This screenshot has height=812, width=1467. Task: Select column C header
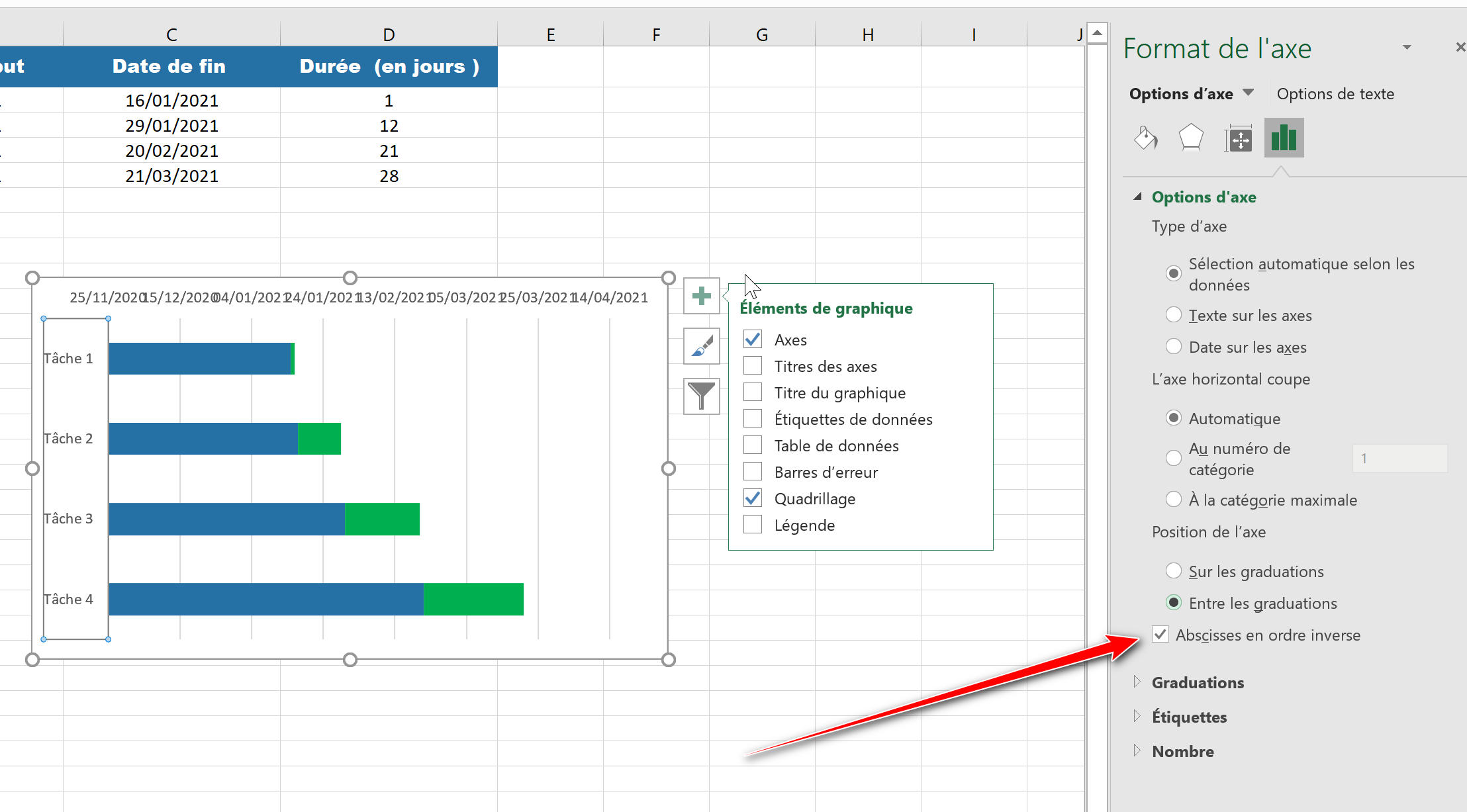(171, 34)
